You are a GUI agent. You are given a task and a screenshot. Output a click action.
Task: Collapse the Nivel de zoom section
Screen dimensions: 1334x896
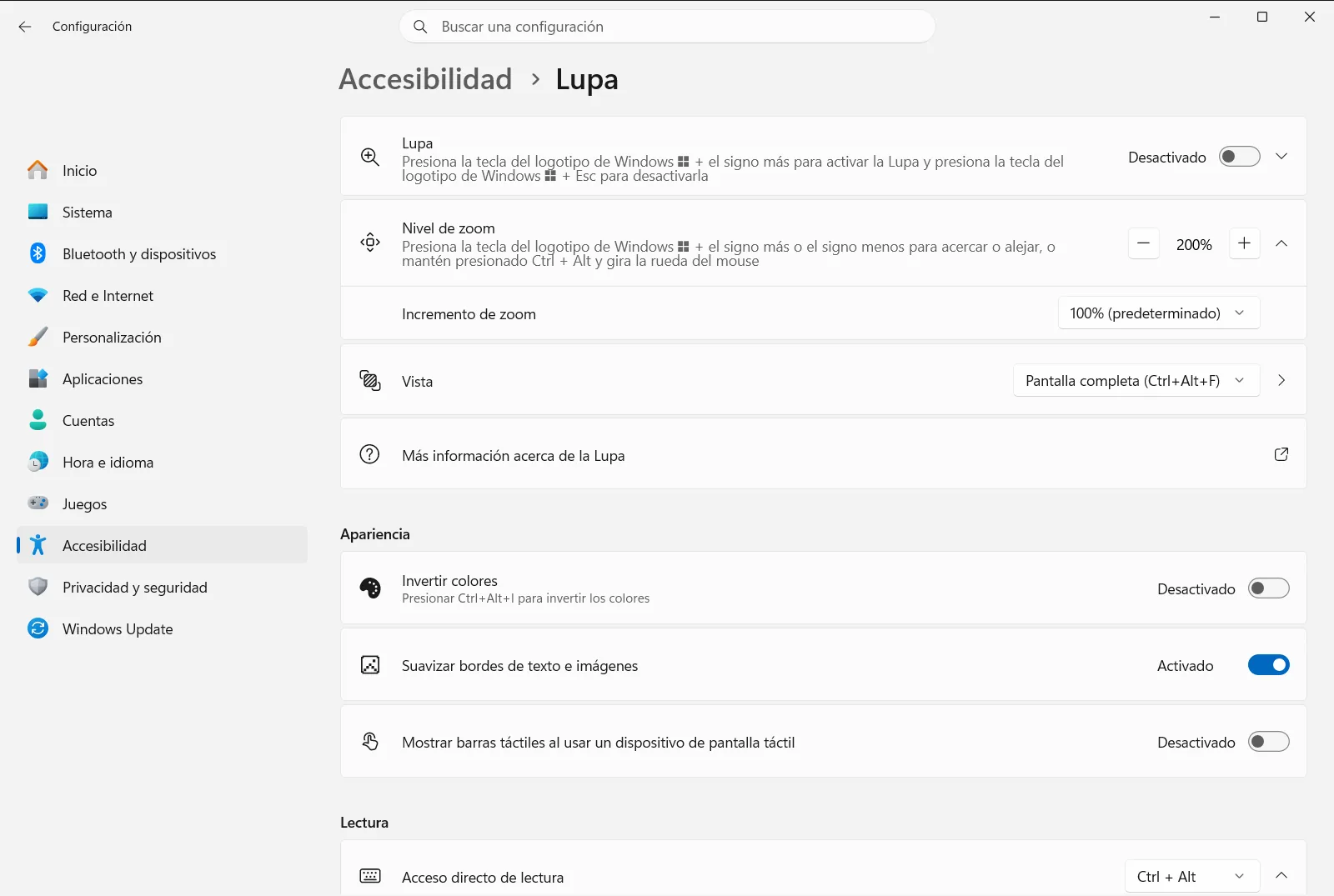pyautogui.click(x=1281, y=243)
